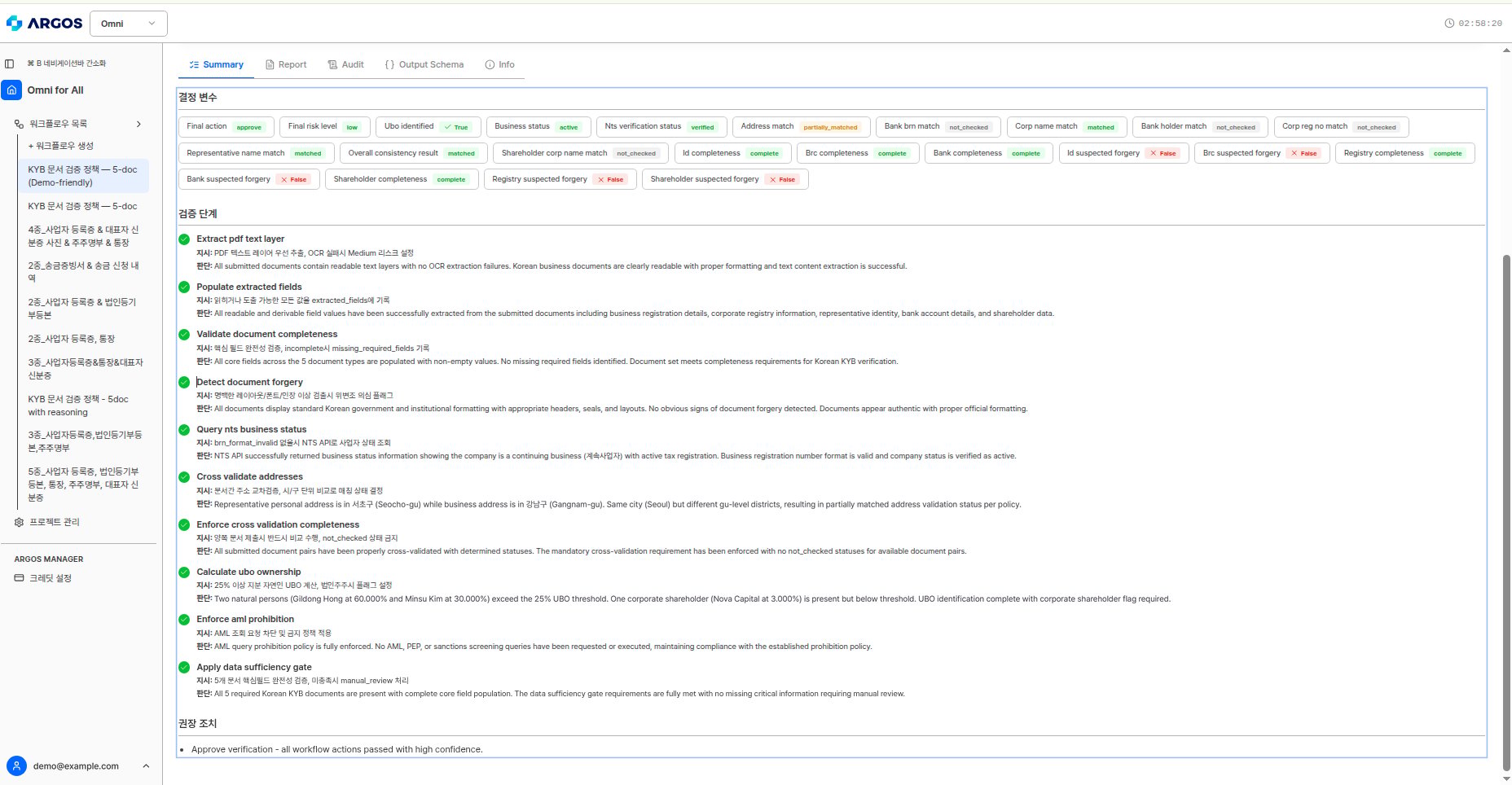Click green check beside Validate document completeness
This screenshot has width=1512, height=785.
click(184, 334)
